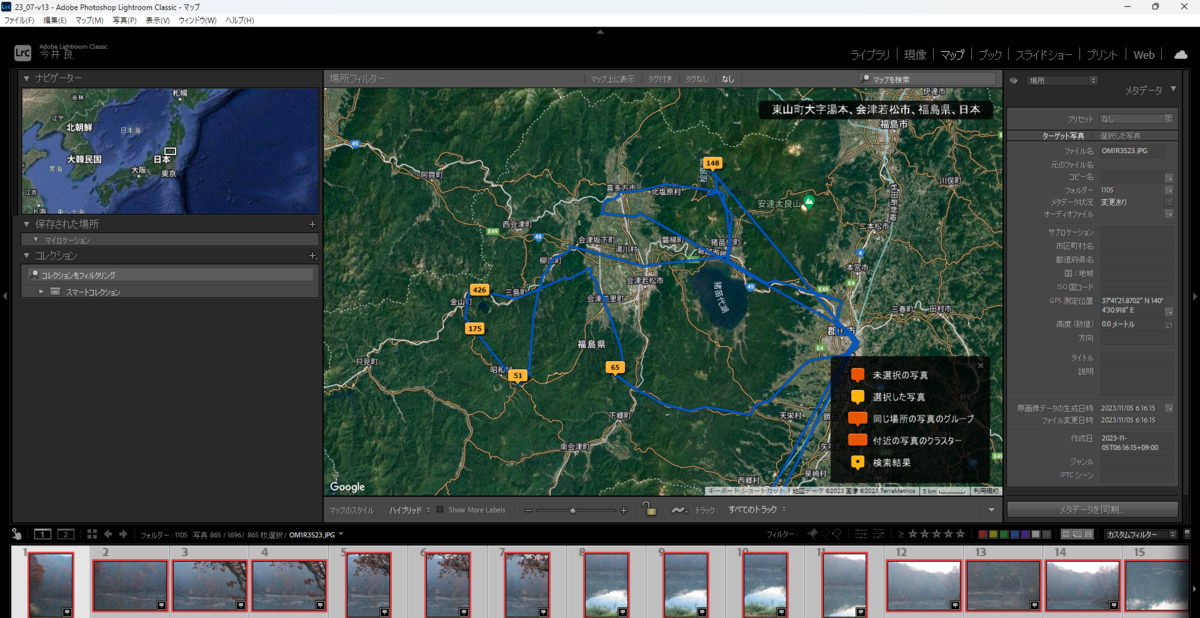The height and width of the screenshot is (618, 1200).
Task: Click the GPS tracklog zigzag icon
Action: coord(679,510)
